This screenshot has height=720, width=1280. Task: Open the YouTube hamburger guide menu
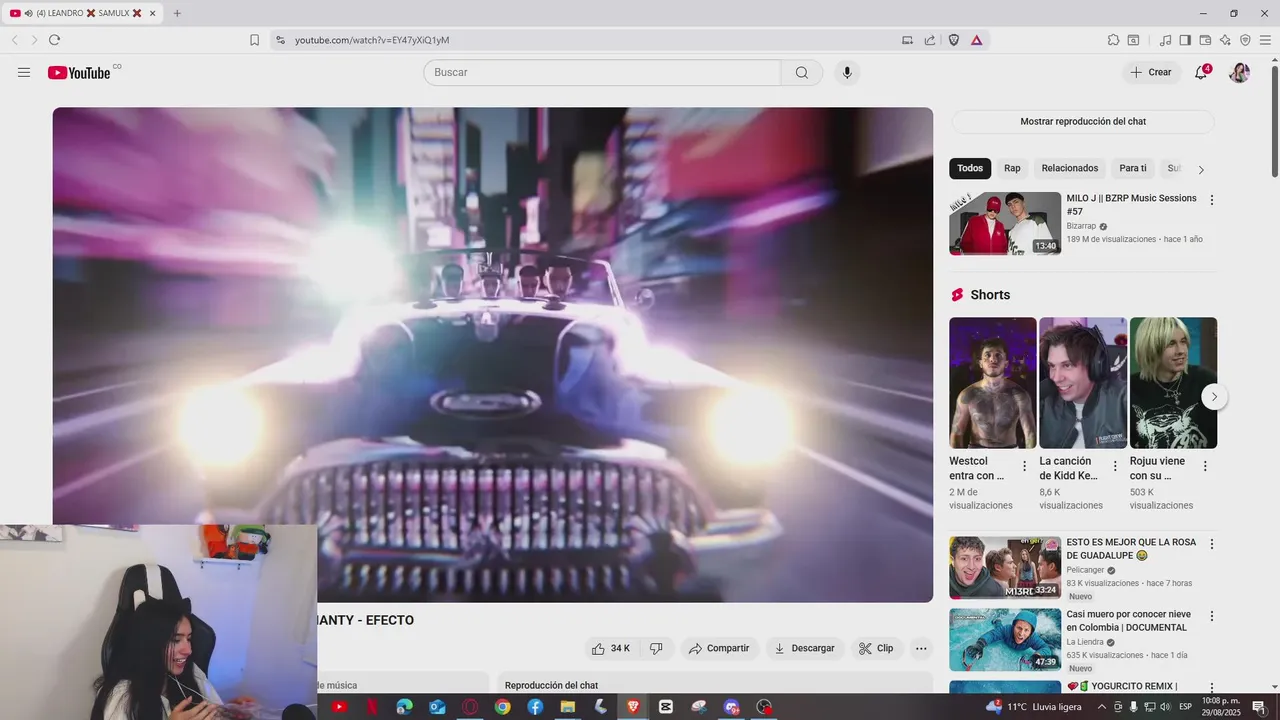coord(24,72)
